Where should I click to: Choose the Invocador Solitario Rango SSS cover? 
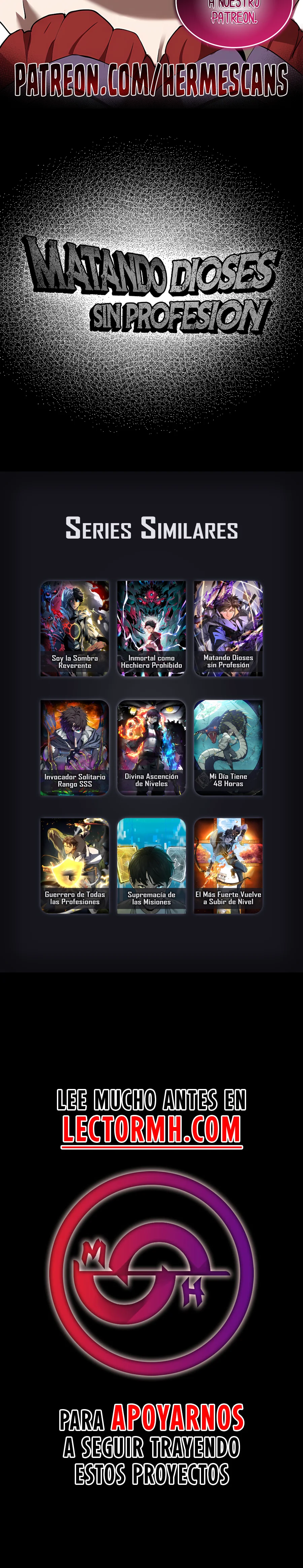75,747
